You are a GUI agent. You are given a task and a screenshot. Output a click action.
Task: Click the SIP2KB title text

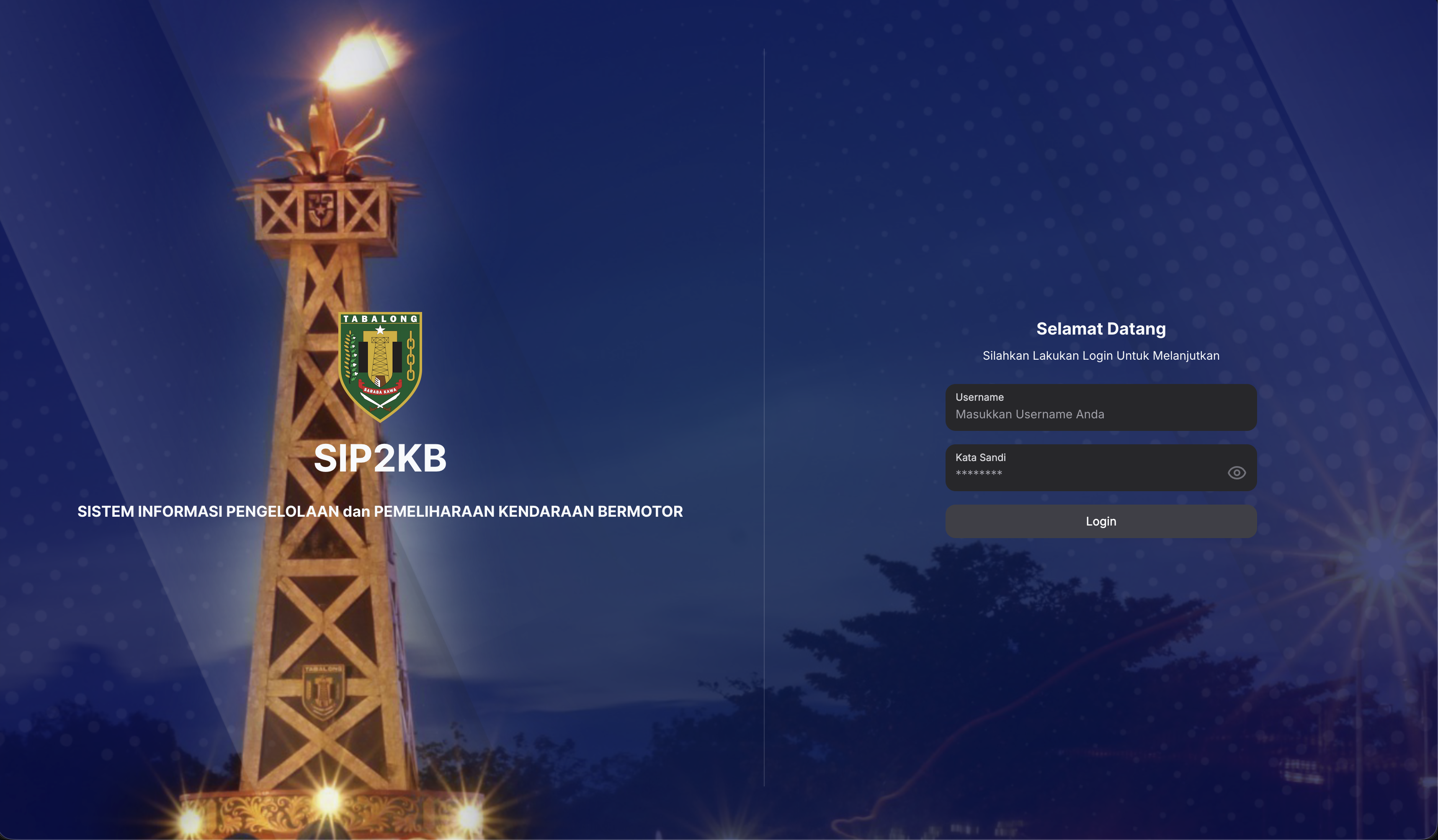coord(380,458)
